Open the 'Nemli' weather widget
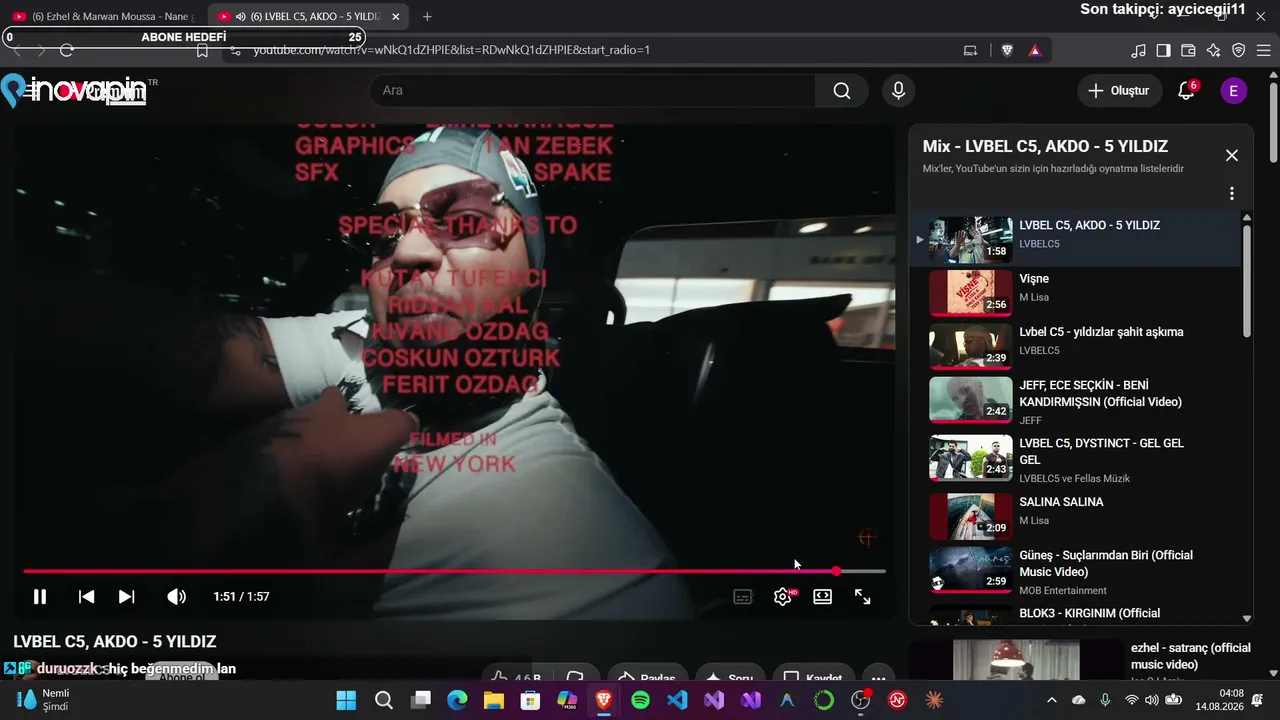1280x720 pixels. [45, 700]
